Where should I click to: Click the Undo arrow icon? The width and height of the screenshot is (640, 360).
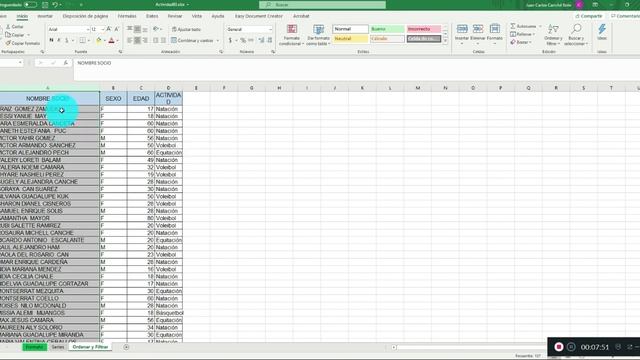pos(55,4)
